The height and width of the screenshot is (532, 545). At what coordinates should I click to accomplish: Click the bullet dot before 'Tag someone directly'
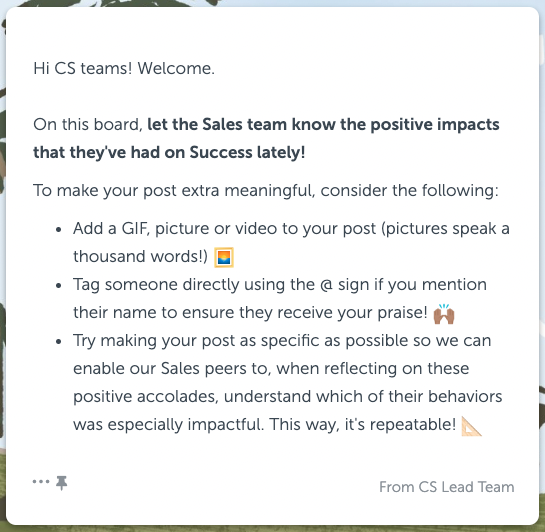(x=58, y=286)
